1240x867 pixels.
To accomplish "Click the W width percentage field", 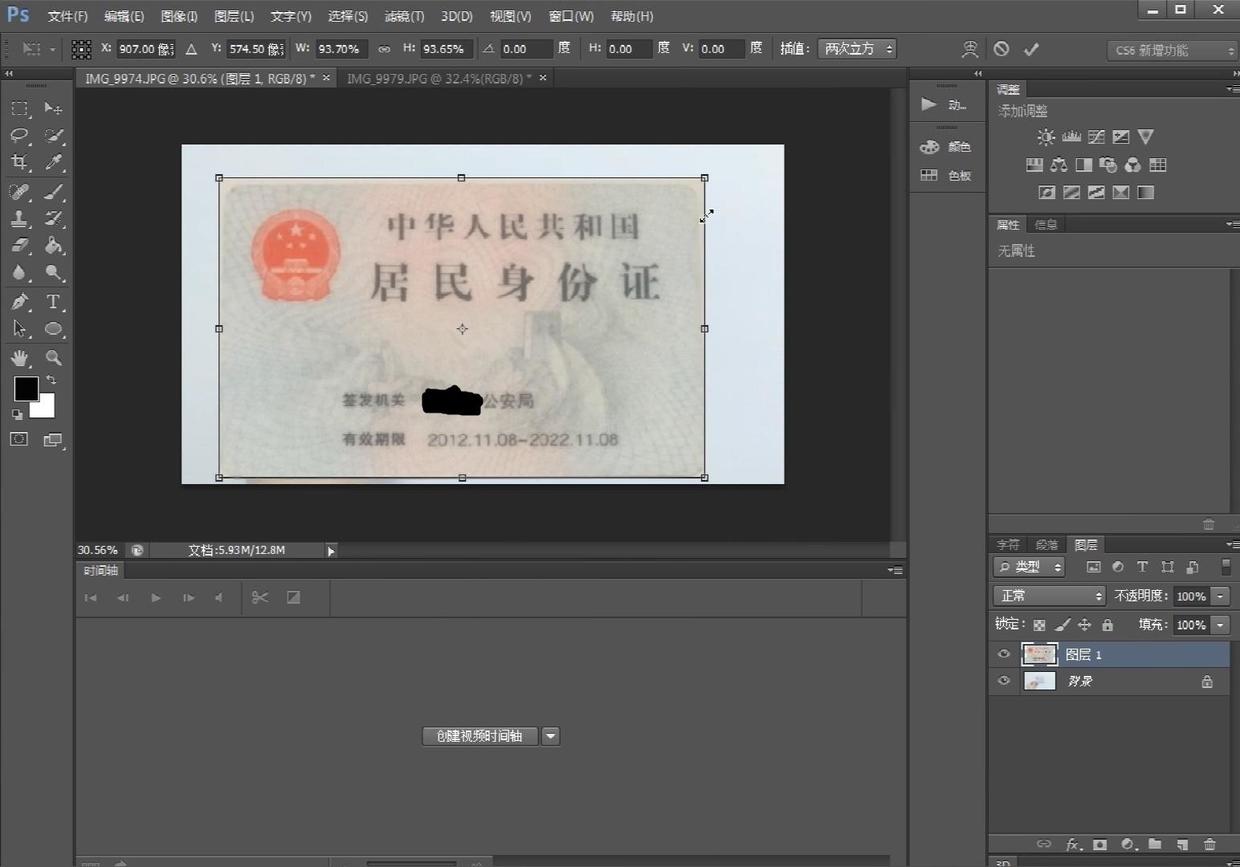I will click(341, 49).
